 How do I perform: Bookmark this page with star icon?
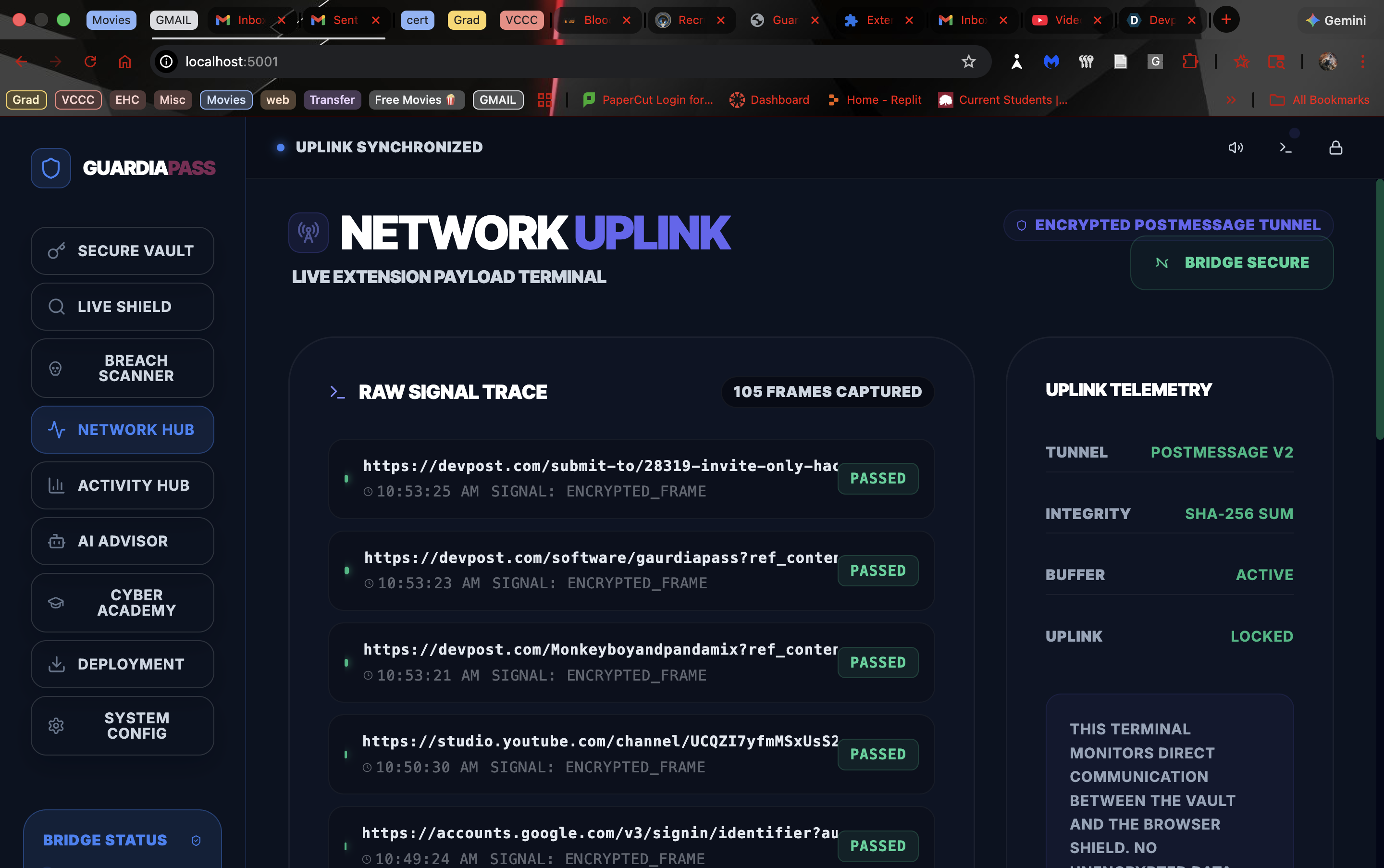(x=968, y=62)
